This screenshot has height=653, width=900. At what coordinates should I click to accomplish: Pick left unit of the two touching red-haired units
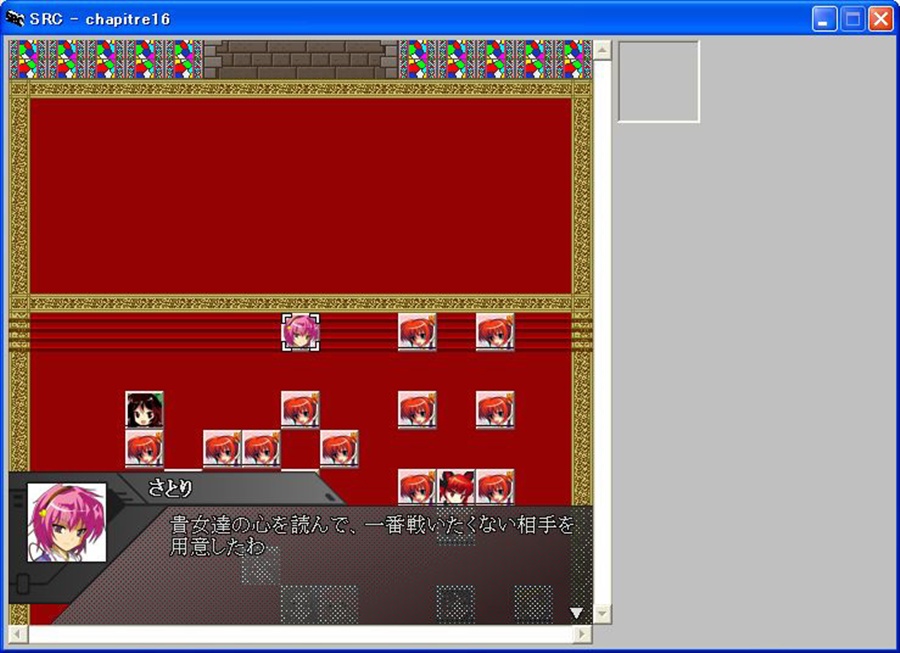click(x=222, y=449)
